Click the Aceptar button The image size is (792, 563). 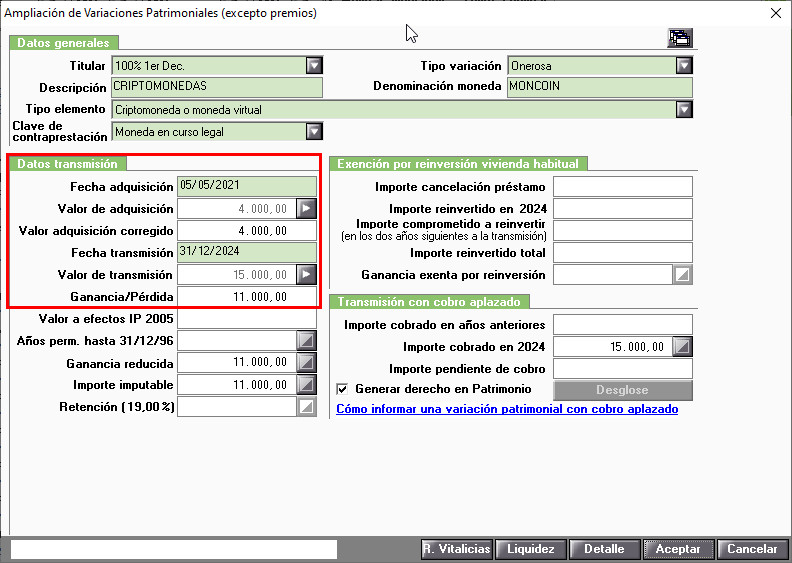tap(678, 549)
